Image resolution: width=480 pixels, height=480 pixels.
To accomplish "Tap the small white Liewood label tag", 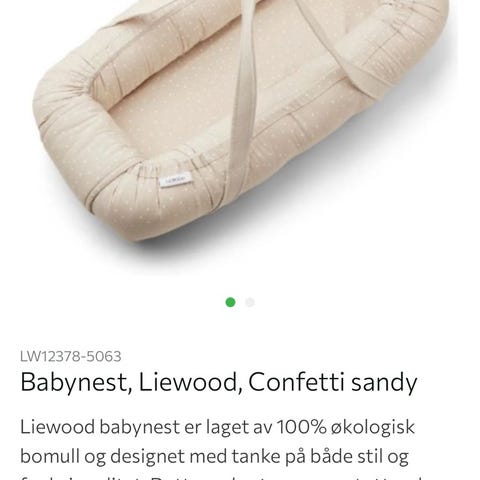I will tap(175, 181).
